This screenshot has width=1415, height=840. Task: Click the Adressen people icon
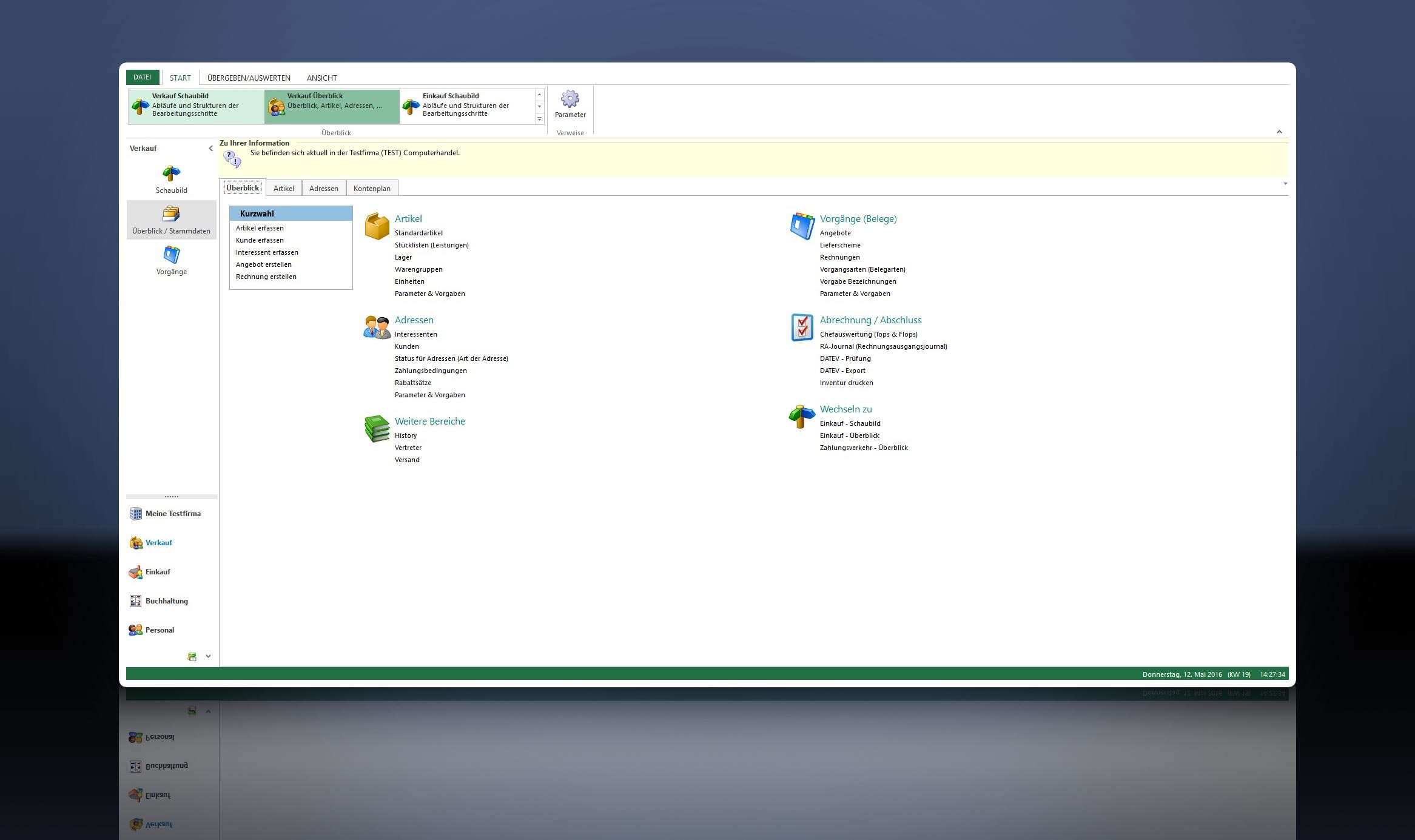point(377,328)
